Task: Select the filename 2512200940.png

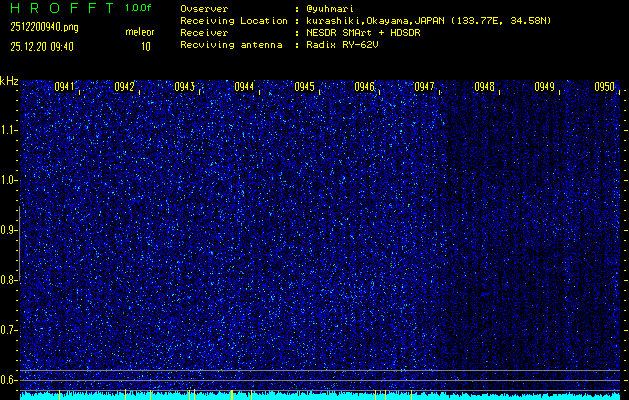Action: (x=45, y=27)
